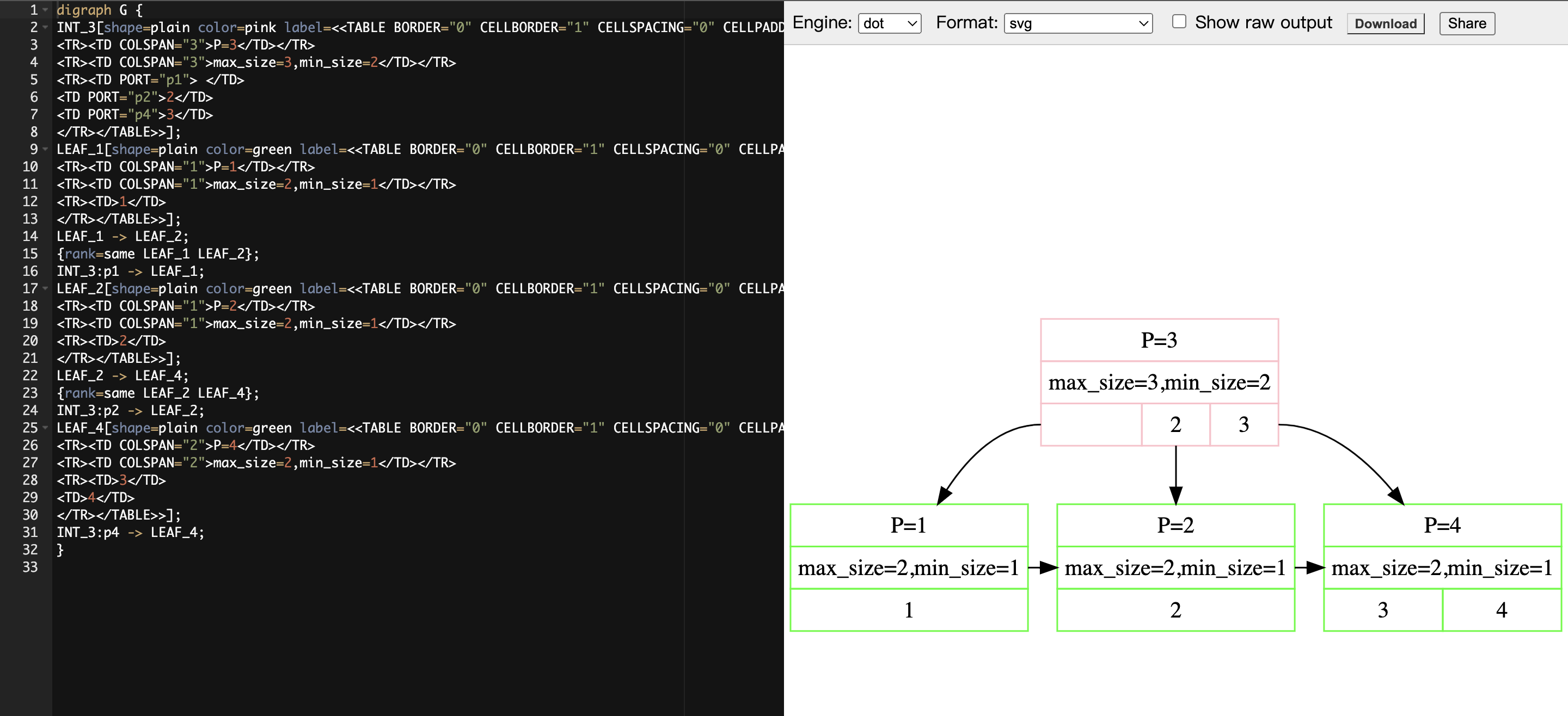Click the Download button
Viewport: 1568px width, 716px height.
[1385, 24]
